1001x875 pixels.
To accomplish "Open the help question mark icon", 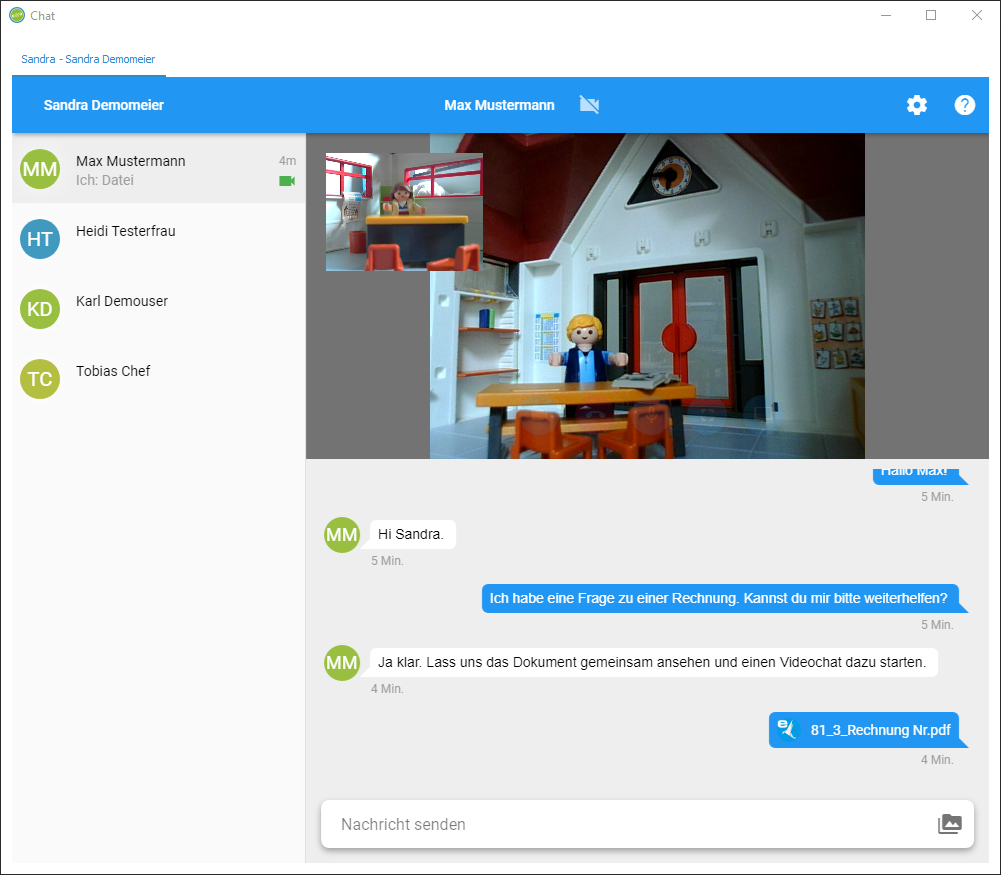I will click(x=963, y=105).
